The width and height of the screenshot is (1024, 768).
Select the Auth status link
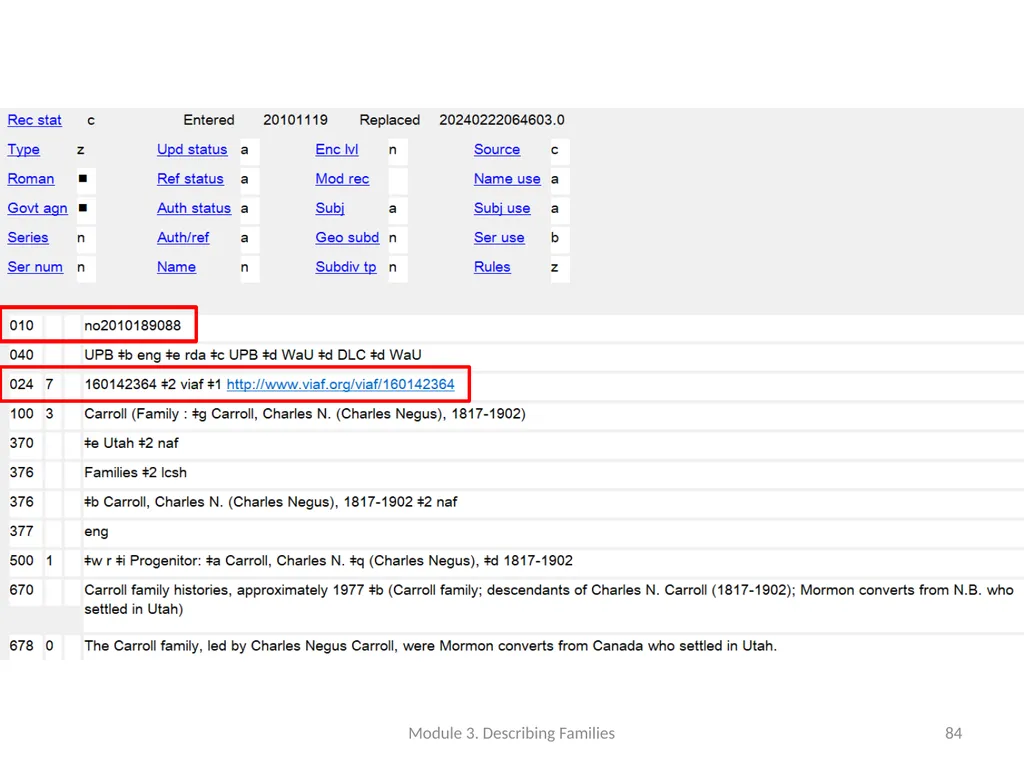194,208
